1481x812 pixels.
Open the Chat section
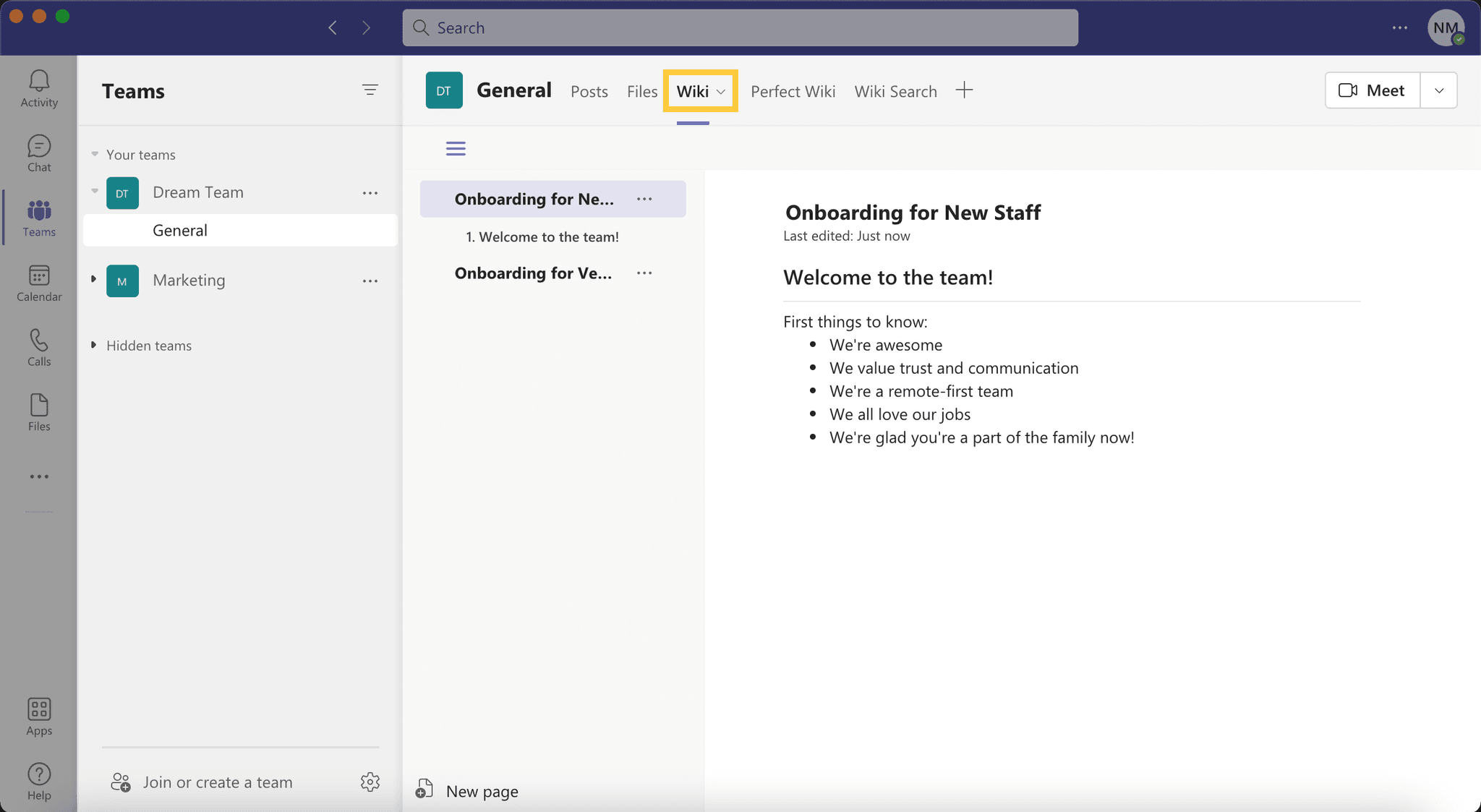(38, 153)
